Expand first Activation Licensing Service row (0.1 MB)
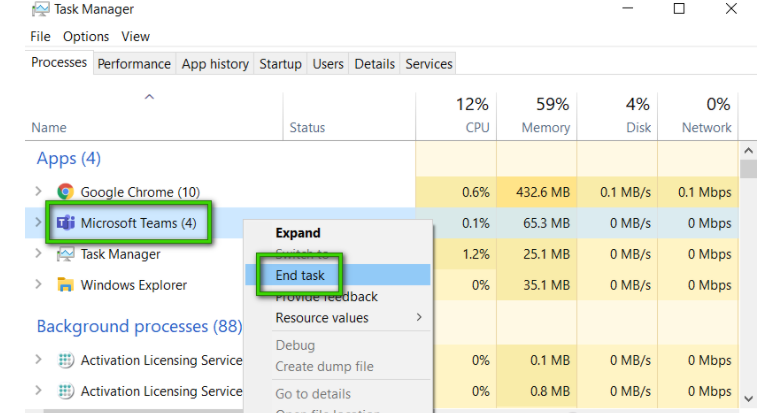Image resolution: width=765 pixels, height=413 pixels. pos(39,359)
